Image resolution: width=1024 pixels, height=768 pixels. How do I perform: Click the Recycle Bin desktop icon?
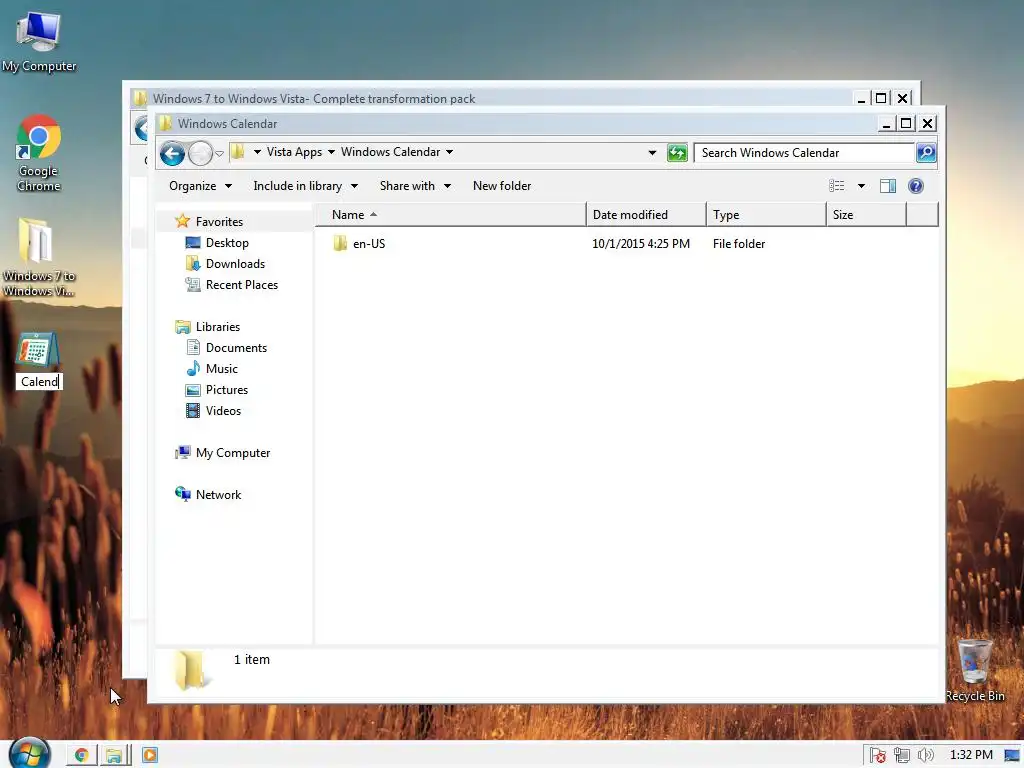[975, 670]
